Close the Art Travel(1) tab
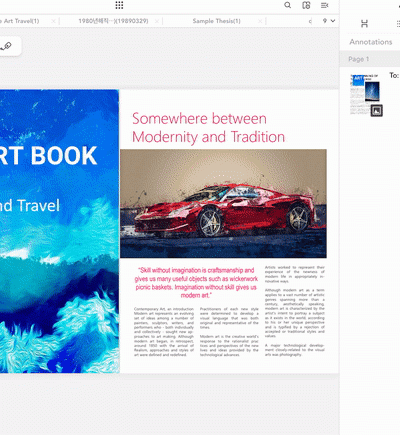 coord(53,21)
